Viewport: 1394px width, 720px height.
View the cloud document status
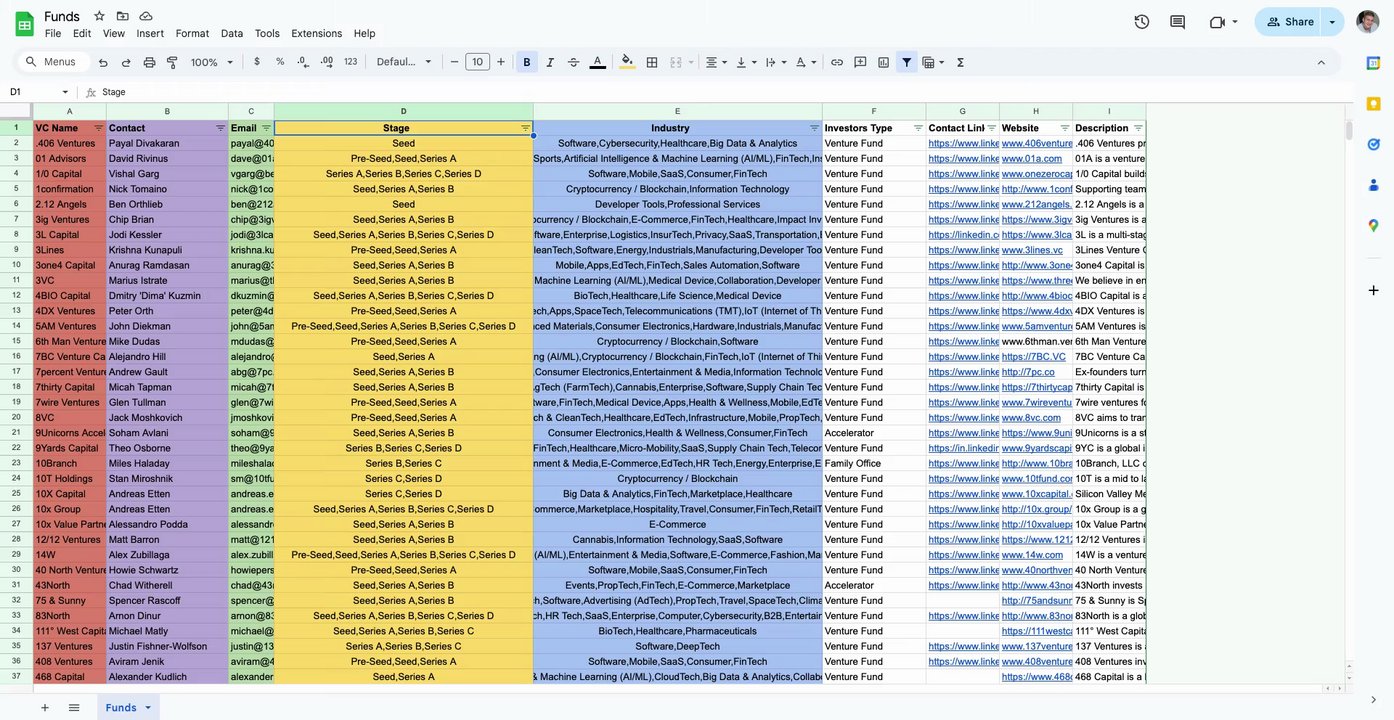146,16
